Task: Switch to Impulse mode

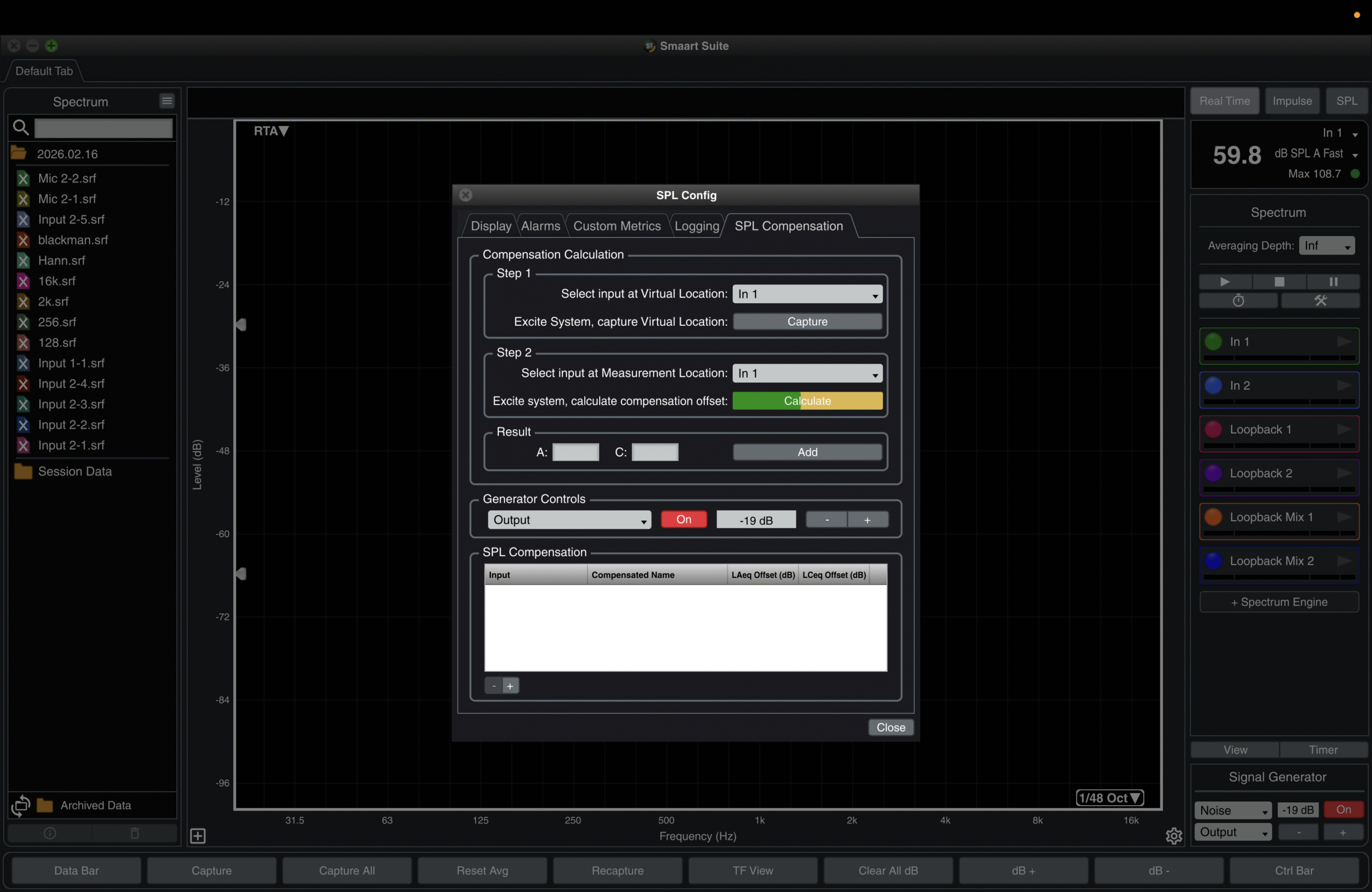Action: click(1292, 101)
